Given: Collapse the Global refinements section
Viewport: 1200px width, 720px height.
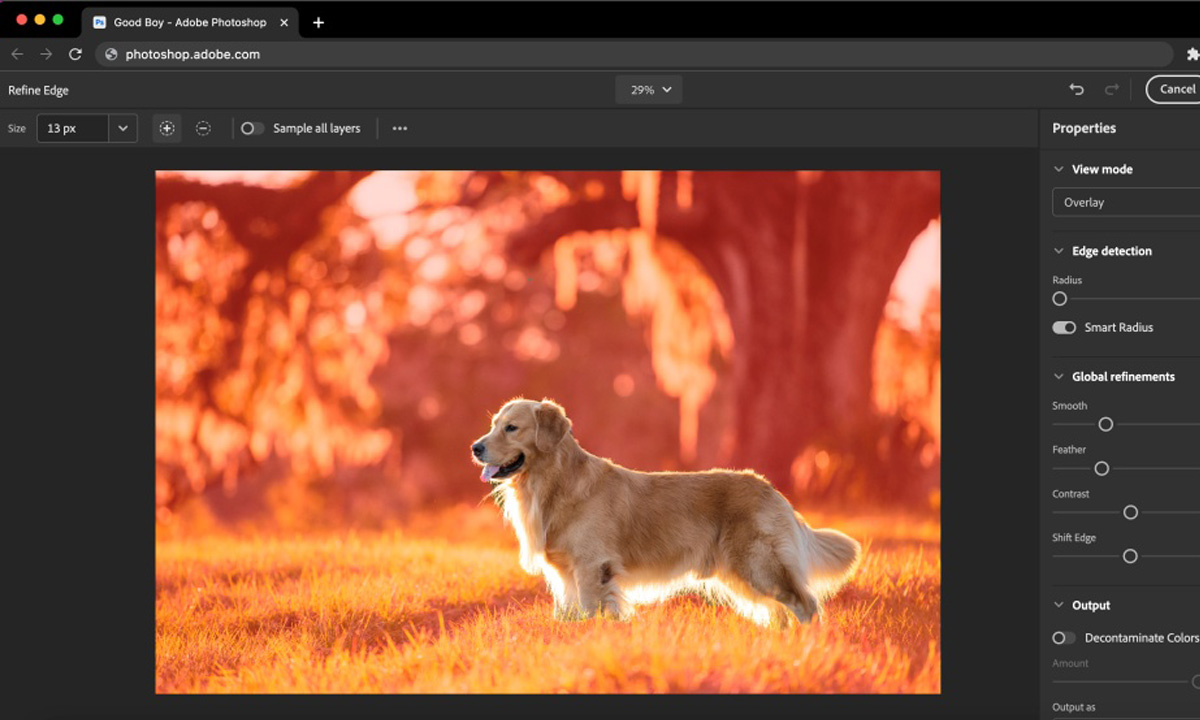Looking at the screenshot, I should click(1059, 377).
